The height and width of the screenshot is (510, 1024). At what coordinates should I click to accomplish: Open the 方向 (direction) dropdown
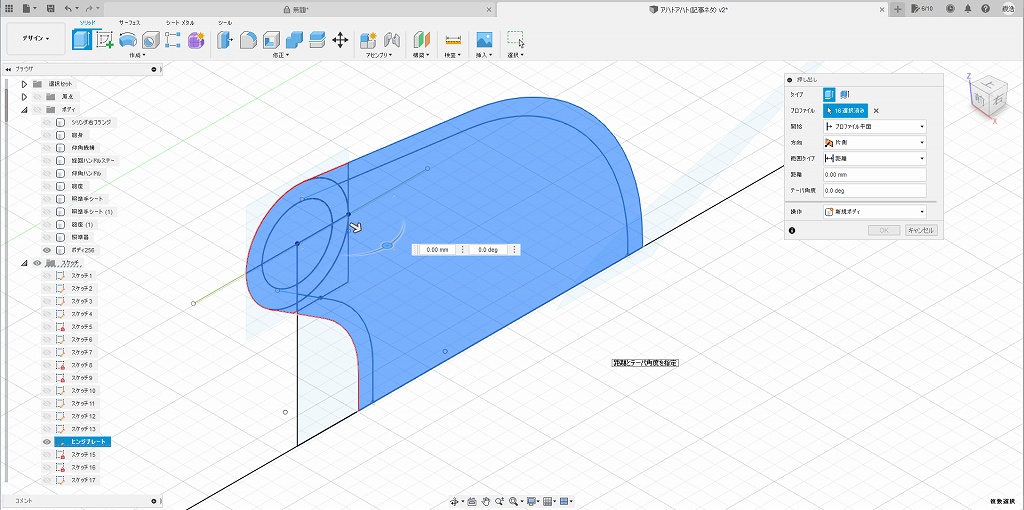click(874, 143)
